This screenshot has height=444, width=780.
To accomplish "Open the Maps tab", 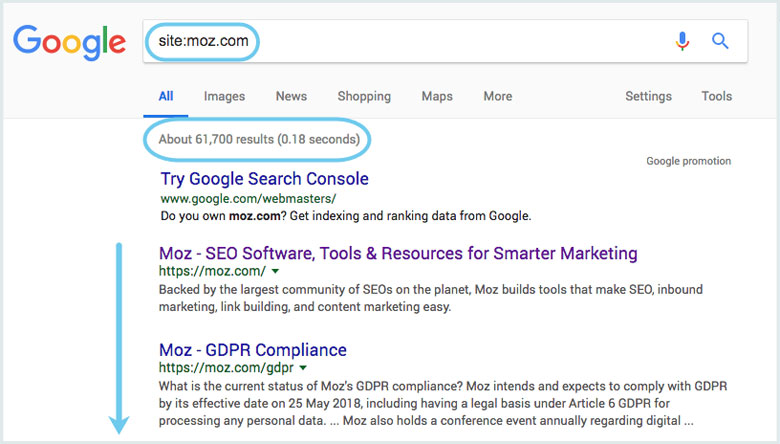I will click(x=437, y=96).
